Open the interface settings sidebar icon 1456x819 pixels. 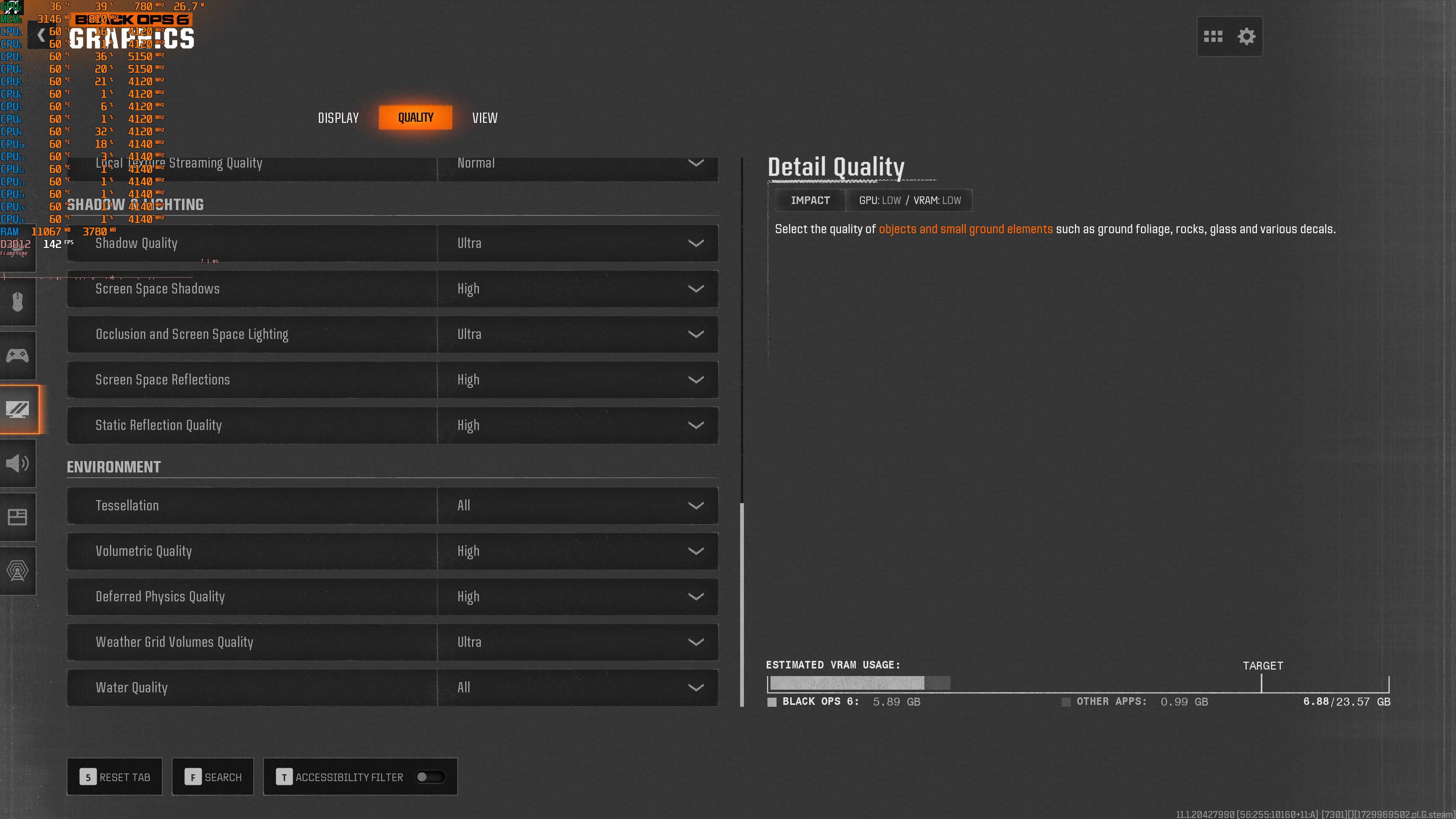pos(17,516)
